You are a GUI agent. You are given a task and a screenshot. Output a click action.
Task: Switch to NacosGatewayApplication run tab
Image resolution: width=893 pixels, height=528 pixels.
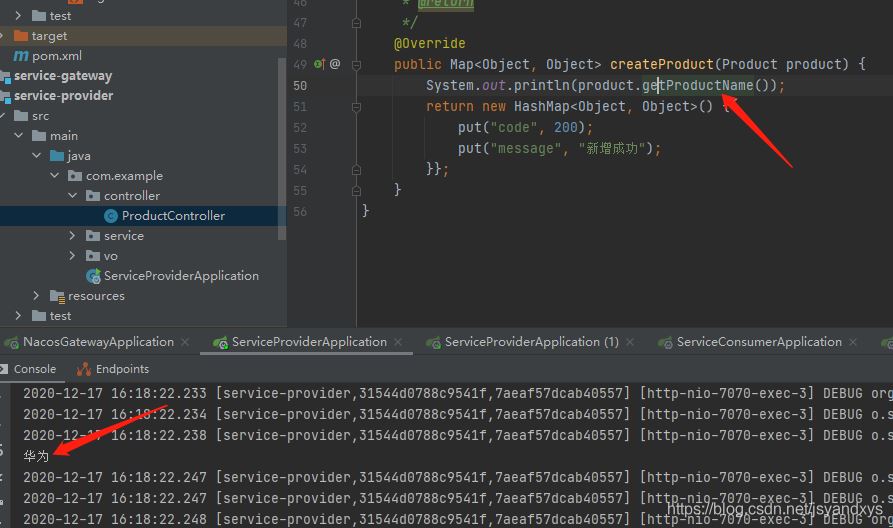click(98, 342)
